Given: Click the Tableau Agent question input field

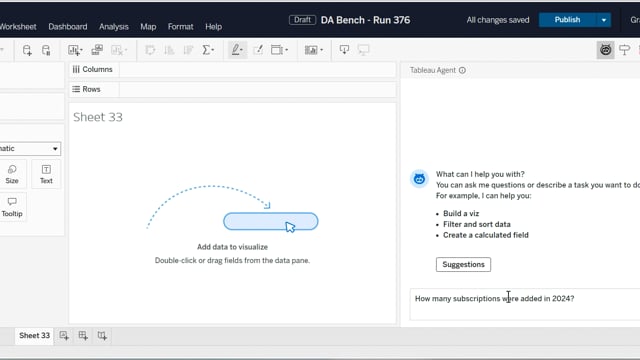Looking at the screenshot, I should pyautogui.click(x=525, y=304).
